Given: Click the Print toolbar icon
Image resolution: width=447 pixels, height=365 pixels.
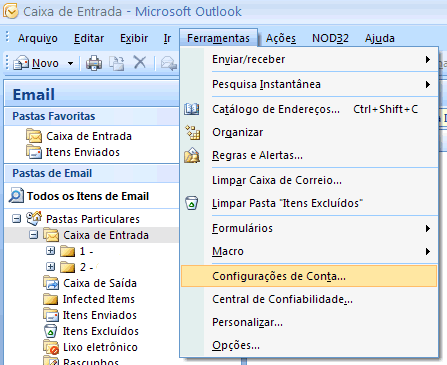Looking at the screenshot, I should pyautogui.click(x=94, y=63).
